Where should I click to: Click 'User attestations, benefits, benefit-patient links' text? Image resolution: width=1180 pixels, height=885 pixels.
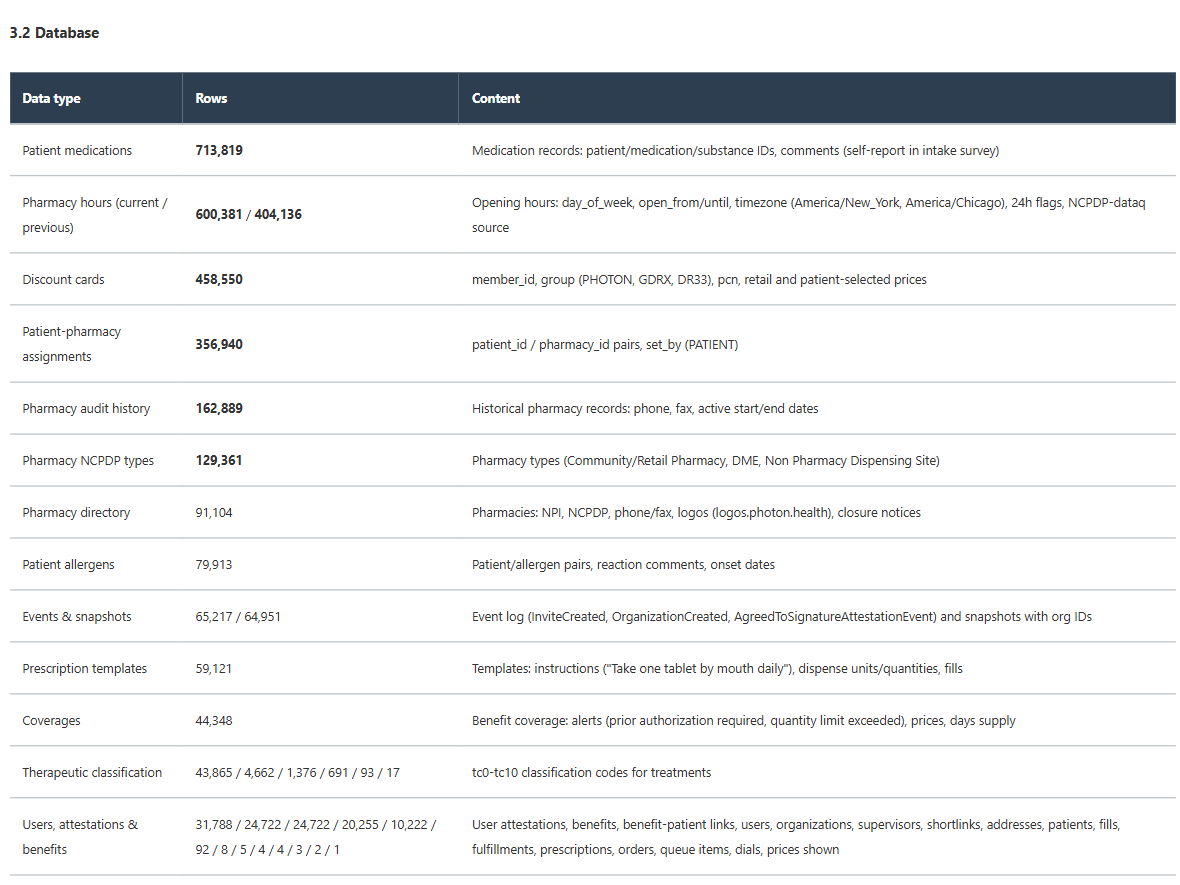click(796, 837)
